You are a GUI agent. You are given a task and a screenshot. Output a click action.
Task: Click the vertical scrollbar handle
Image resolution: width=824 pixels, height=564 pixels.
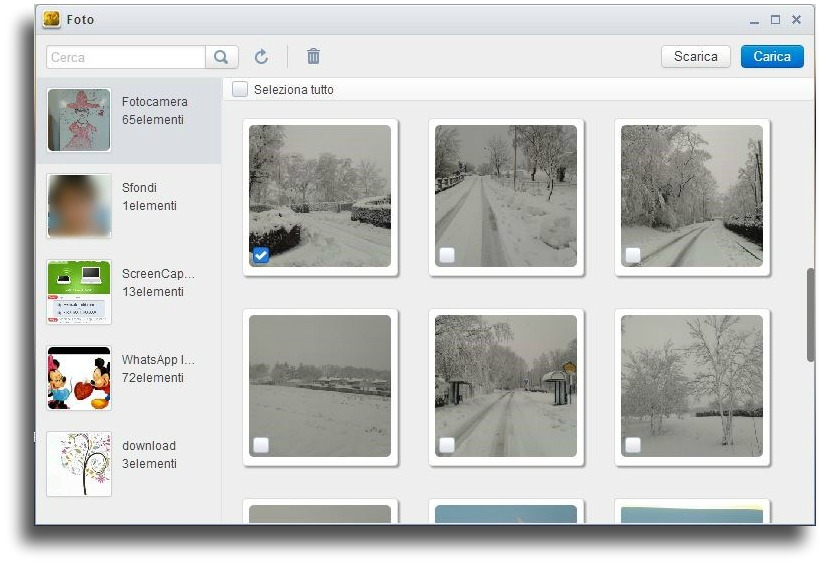pos(811,315)
